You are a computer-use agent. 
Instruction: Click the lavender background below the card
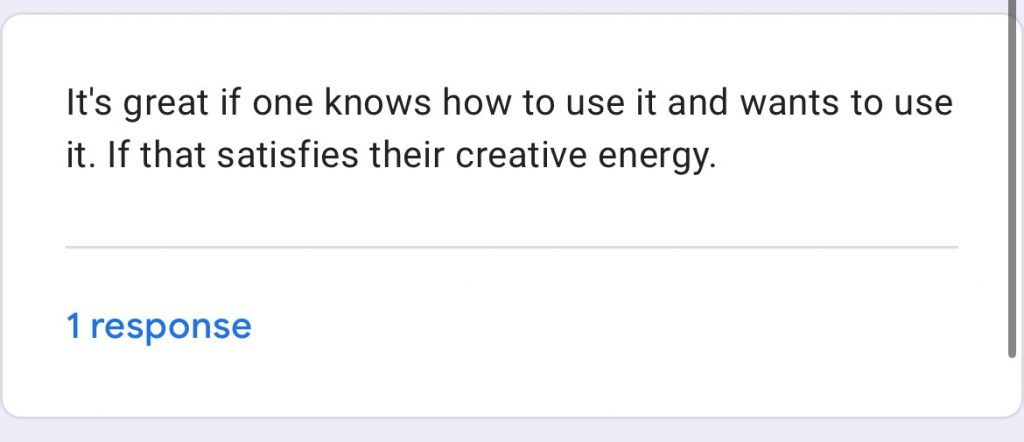pyautogui.click(x=511, y=431)
